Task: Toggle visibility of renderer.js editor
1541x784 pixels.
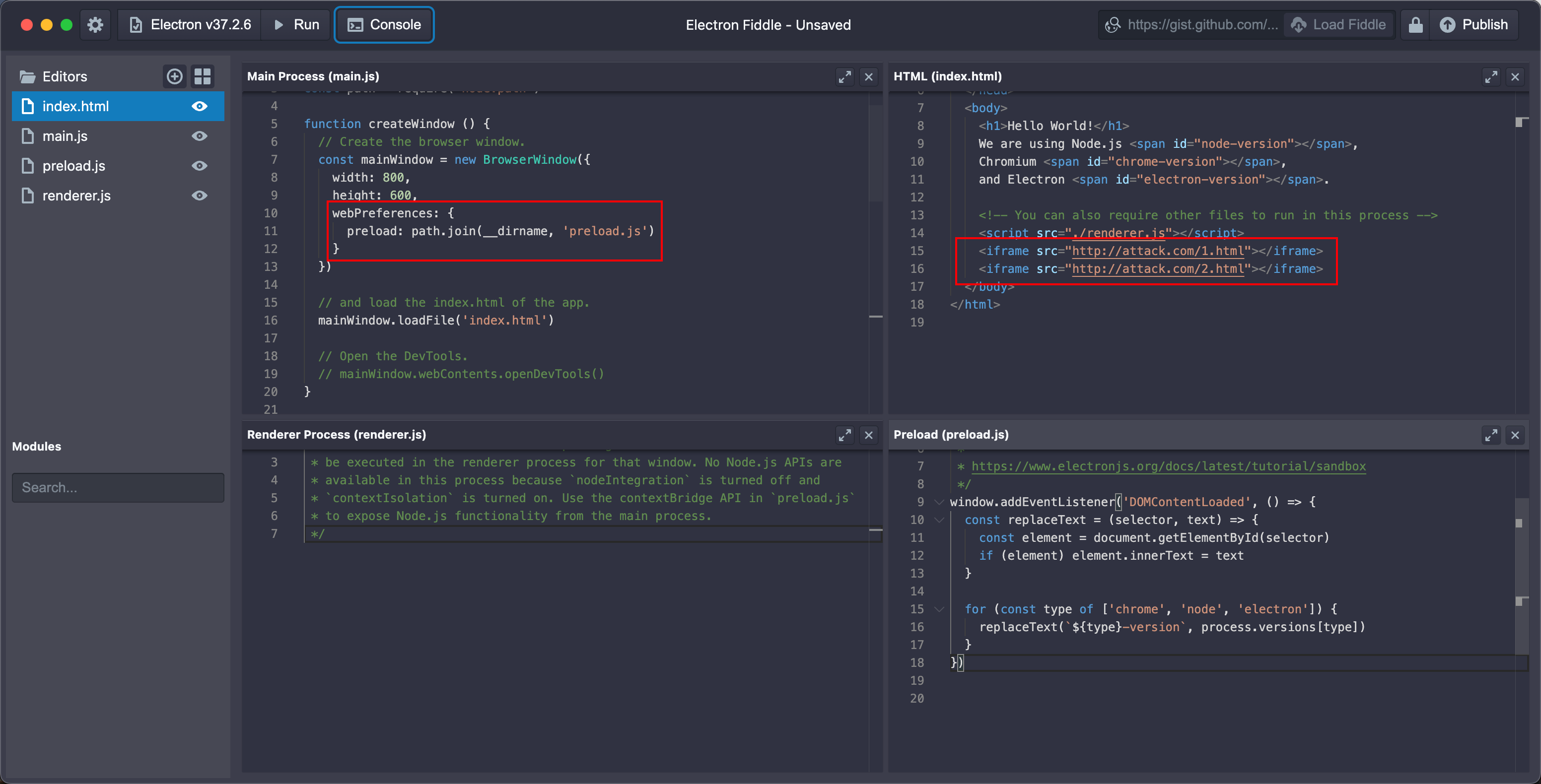Action: (x=199, y=196)
